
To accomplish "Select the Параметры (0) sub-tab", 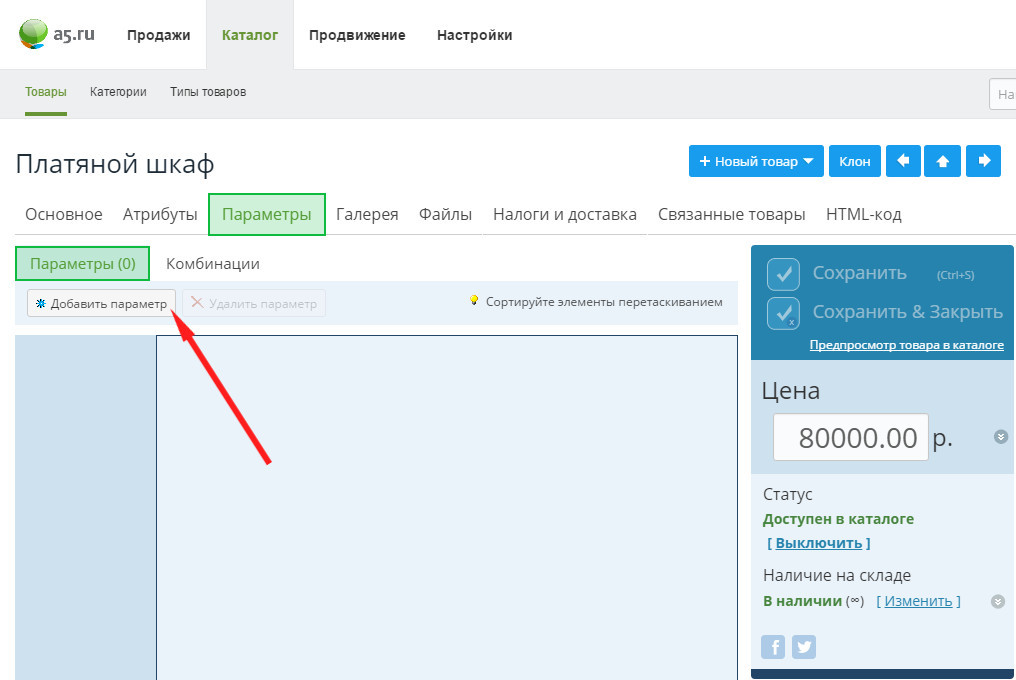I will pos(82,264).
